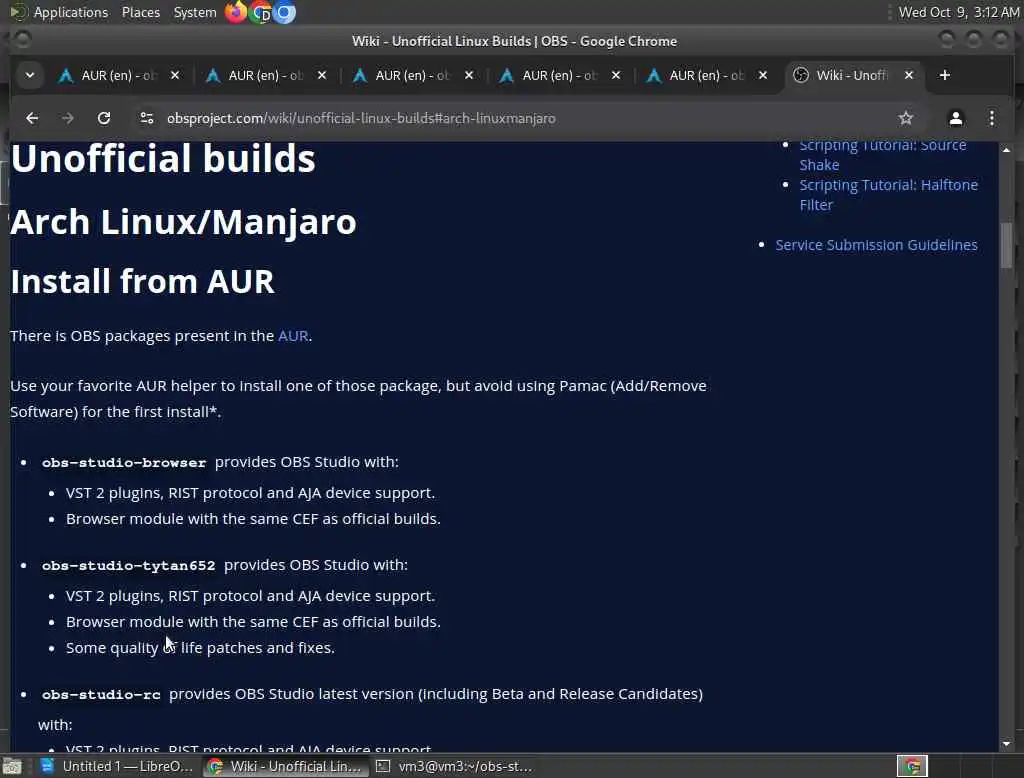Close the second AUR (en) tab
Screen dimensions: 1024x778
[322, 75]
